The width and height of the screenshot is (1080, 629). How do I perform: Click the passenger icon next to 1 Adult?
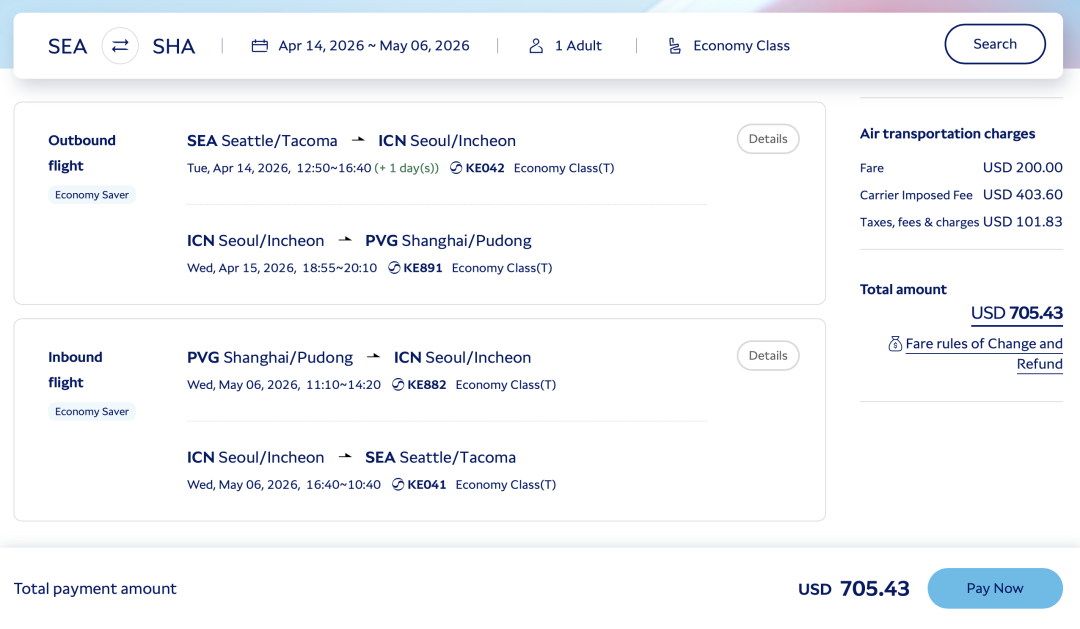536,46
